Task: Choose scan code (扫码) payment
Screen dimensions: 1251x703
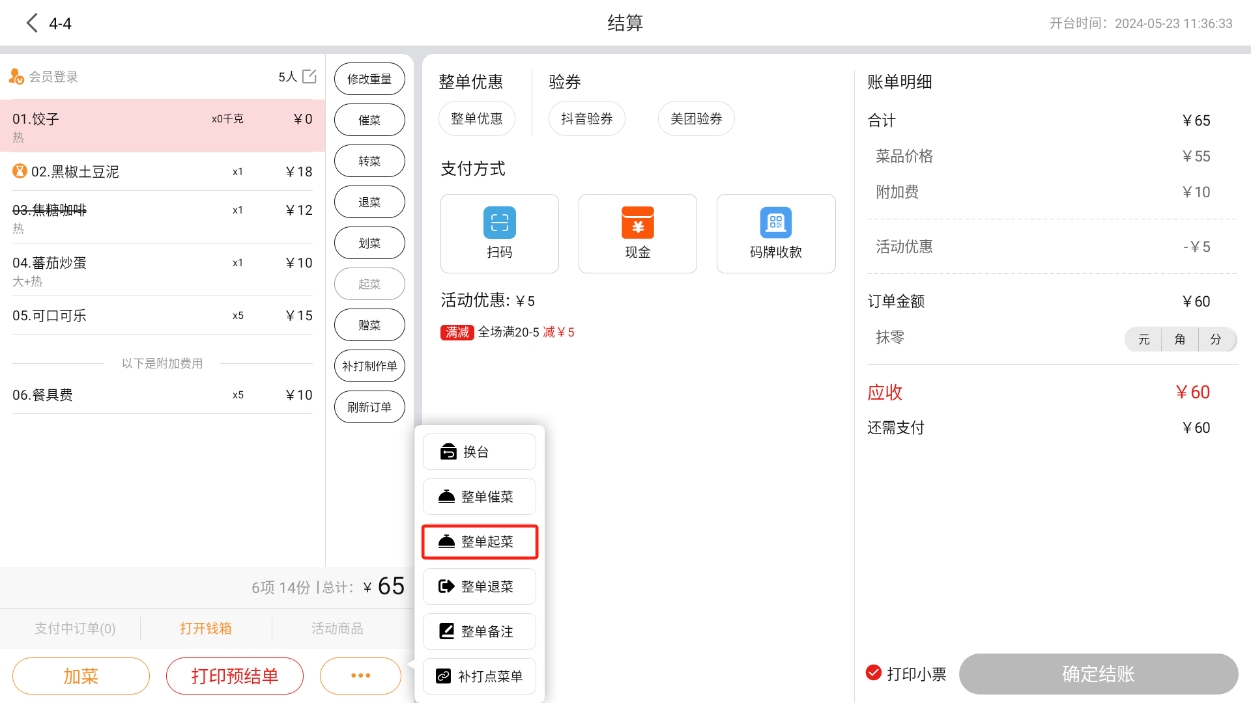Action: [x=499, y=234]
